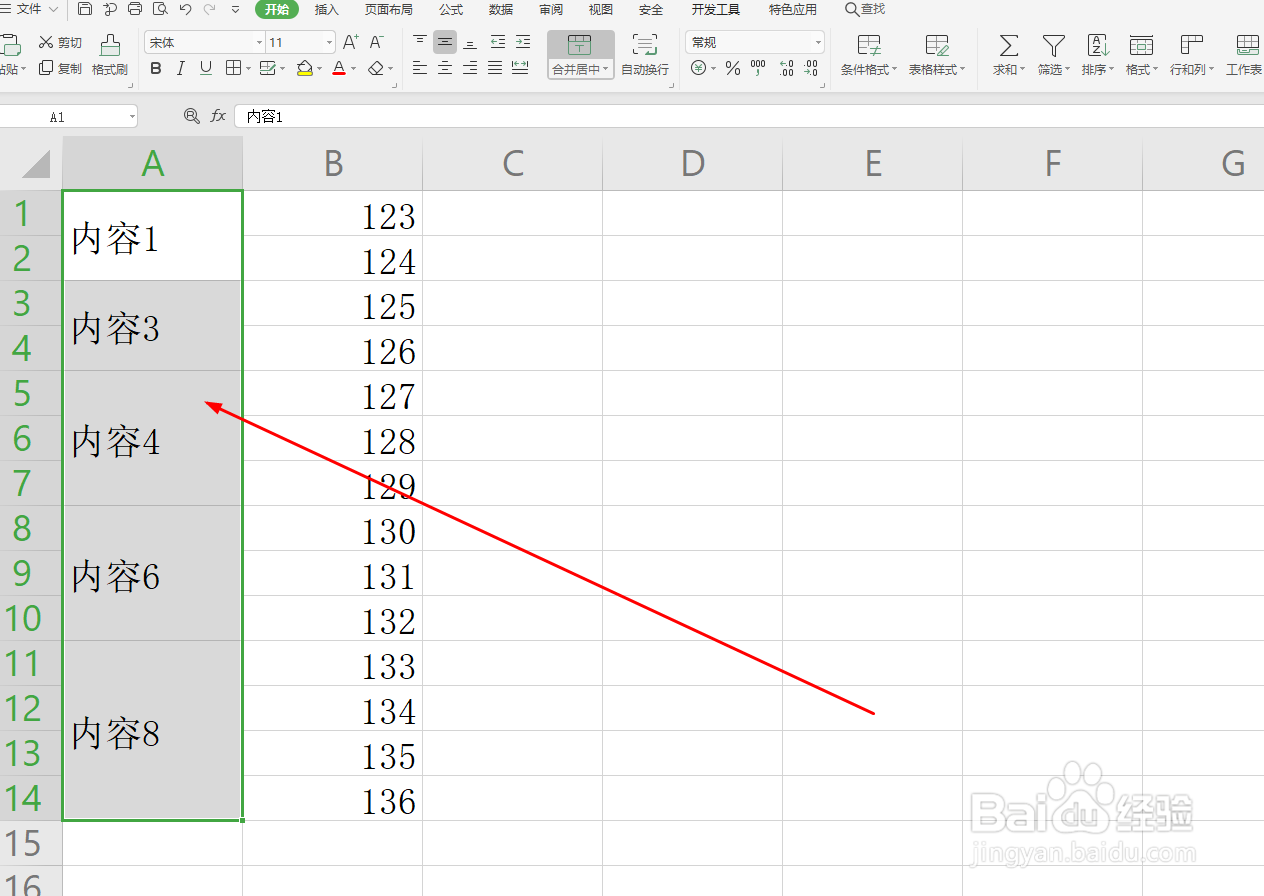Toggle vertical middle alignment

445,42
